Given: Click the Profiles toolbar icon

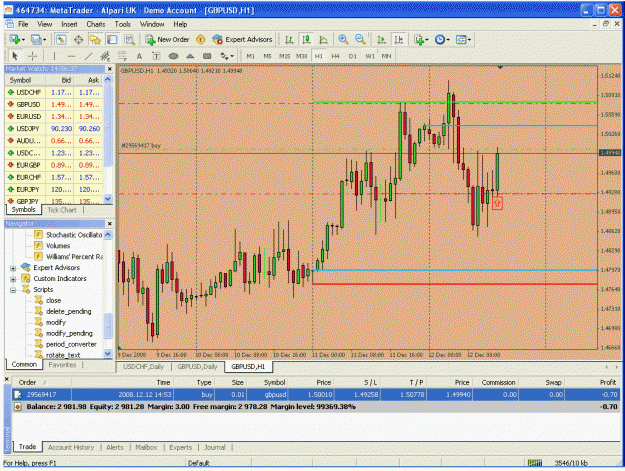Looking at the screenshot, I should coord(36,39).
